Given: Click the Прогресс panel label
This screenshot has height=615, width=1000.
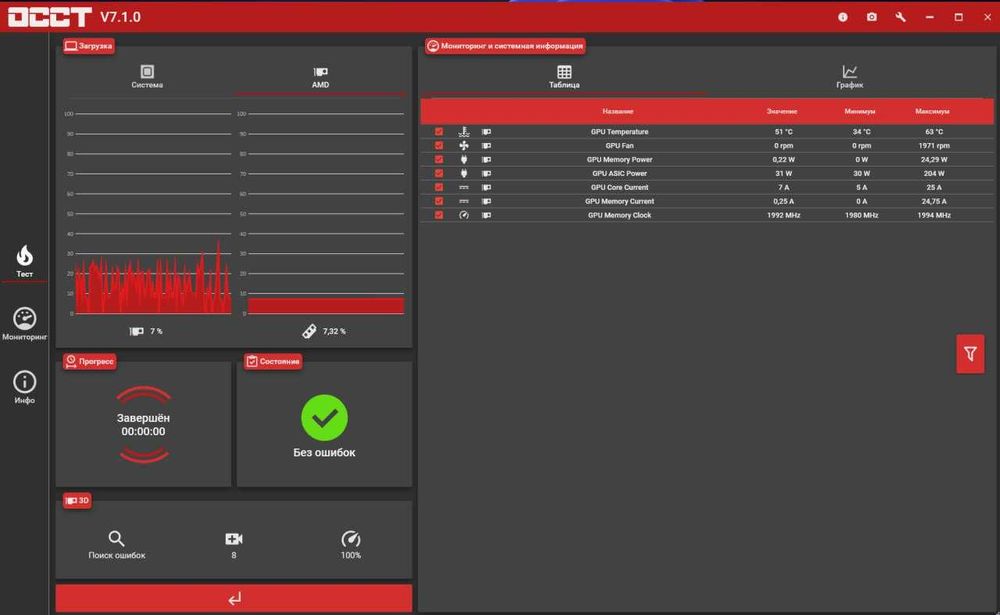Looking at the screenshot, I should point(89,361).
